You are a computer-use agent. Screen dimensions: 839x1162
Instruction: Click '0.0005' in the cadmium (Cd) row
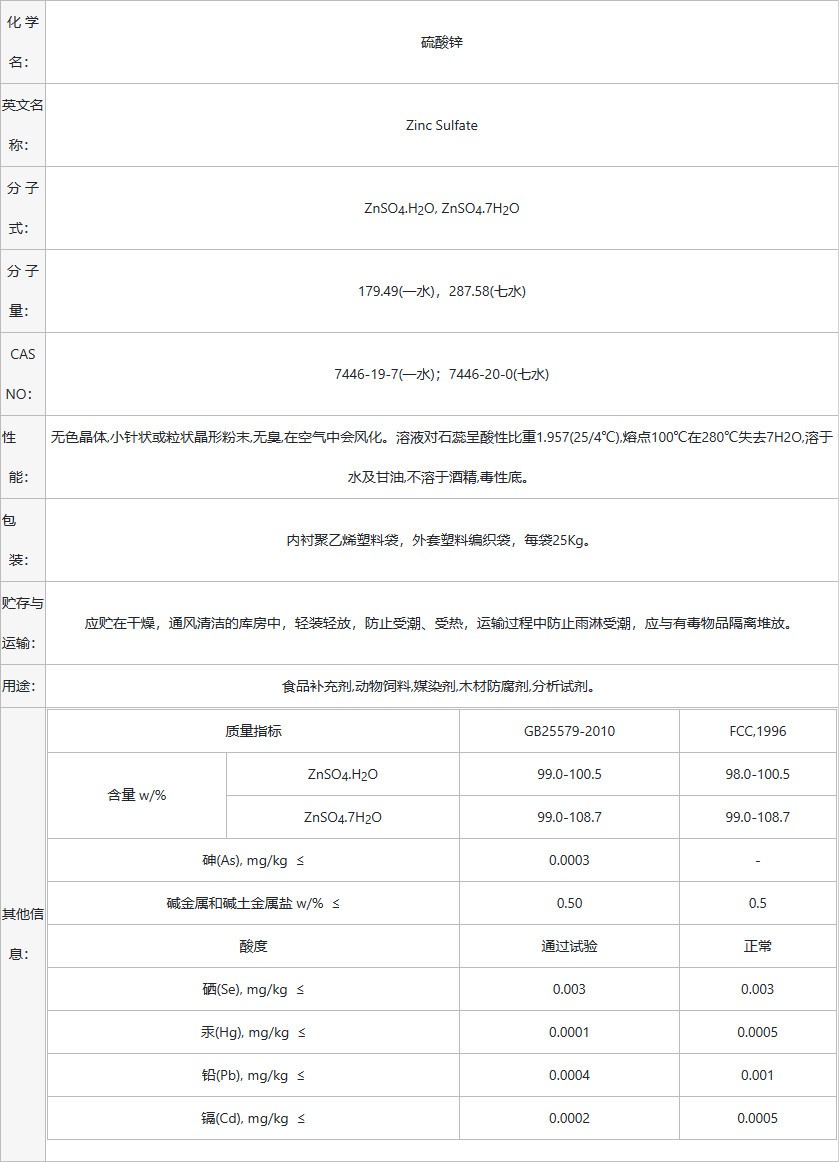click(757, 1118)
